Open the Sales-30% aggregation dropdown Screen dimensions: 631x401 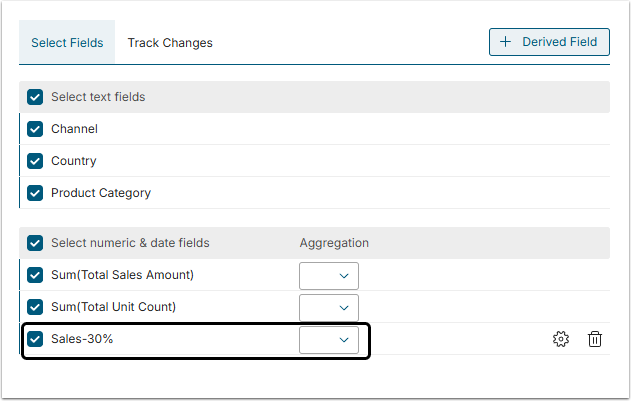click(x=329, y=339)
